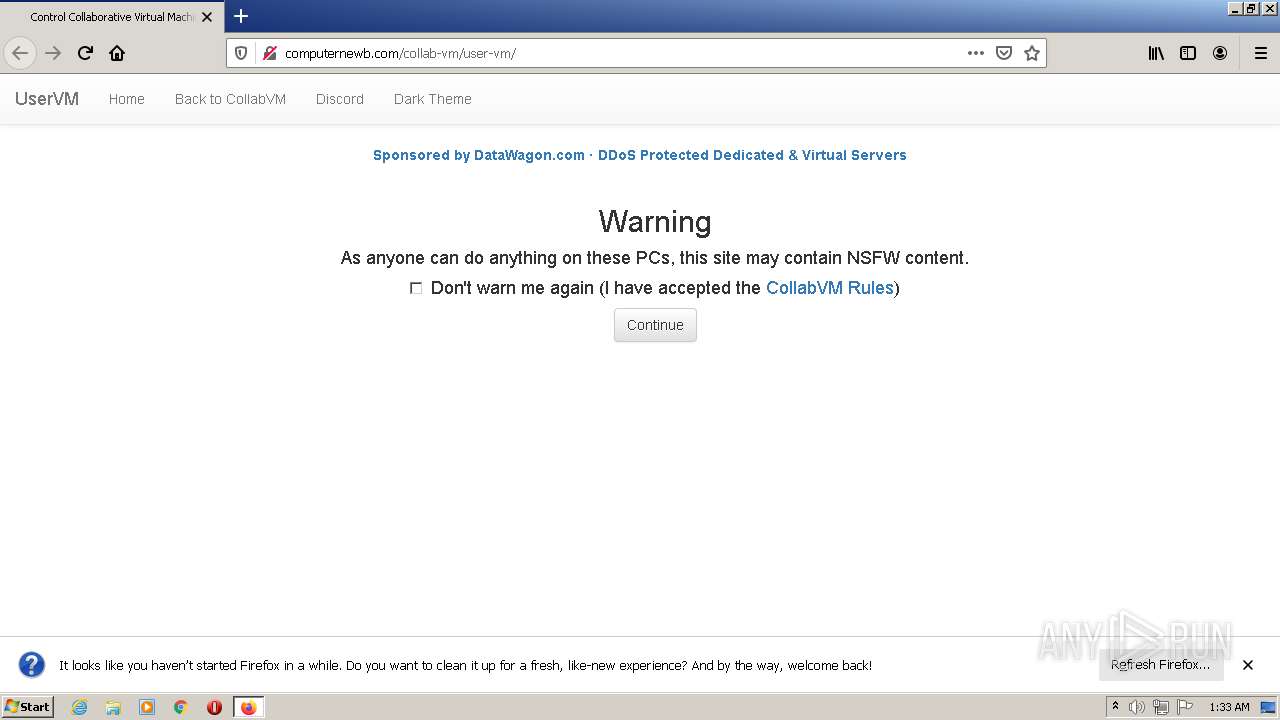Select the Control Collaborative Virtual Machine tab
This screenshot has height=720, width=1280.
coord(110,17)
